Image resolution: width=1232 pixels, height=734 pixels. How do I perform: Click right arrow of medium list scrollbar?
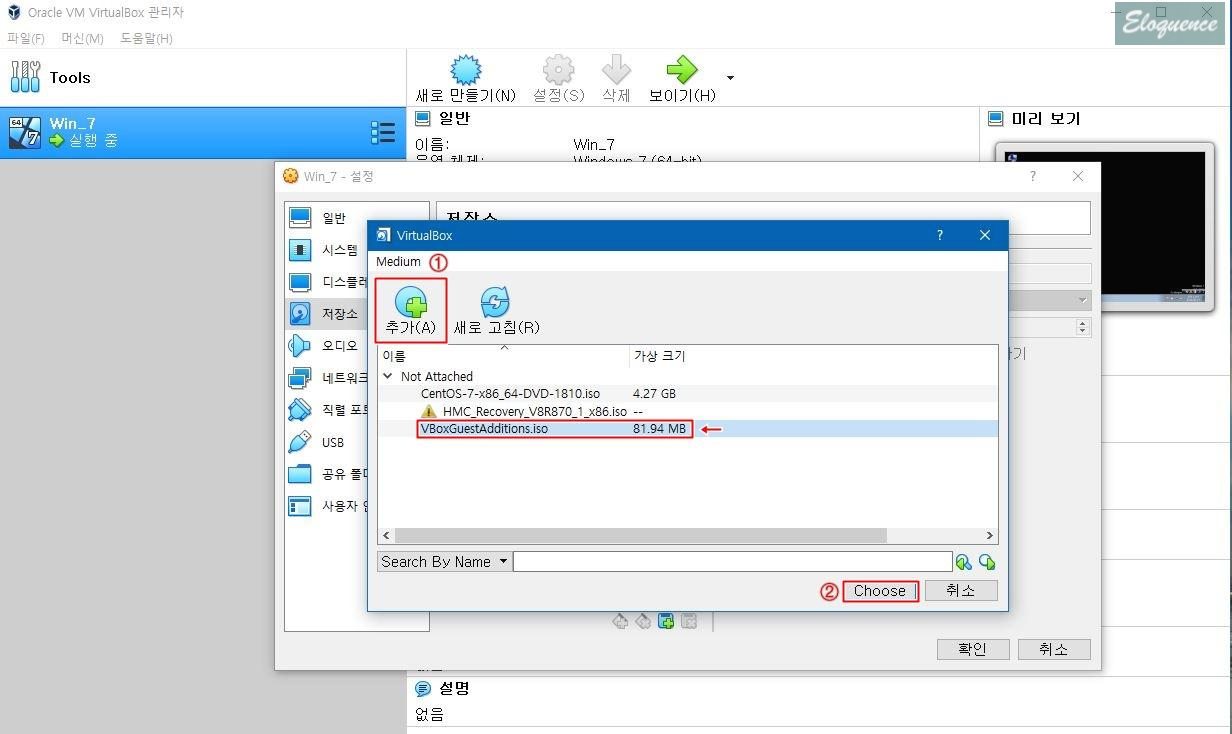[990, 536]
